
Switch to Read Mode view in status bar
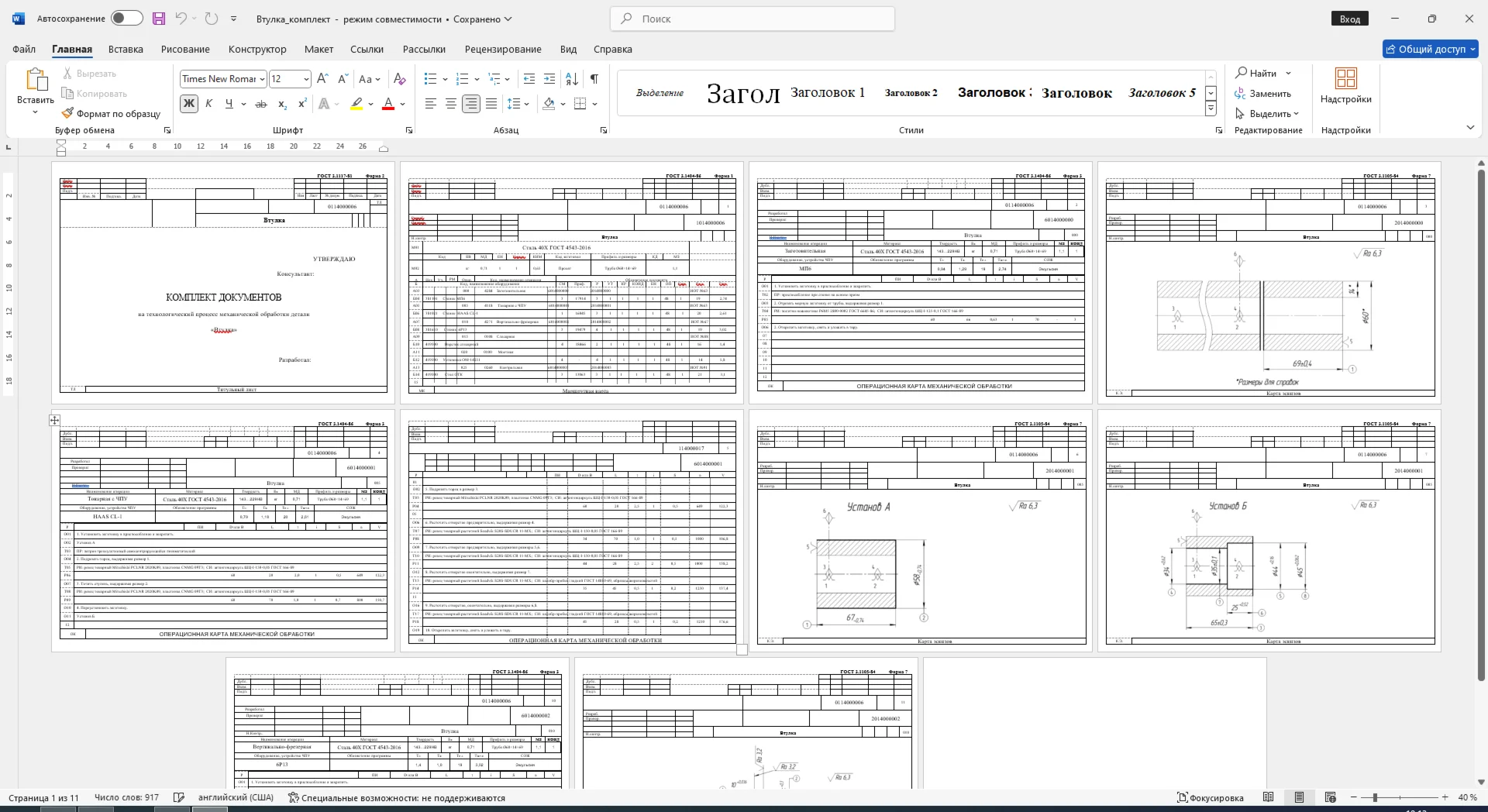pyautogui.click(x=1268, y=797)
